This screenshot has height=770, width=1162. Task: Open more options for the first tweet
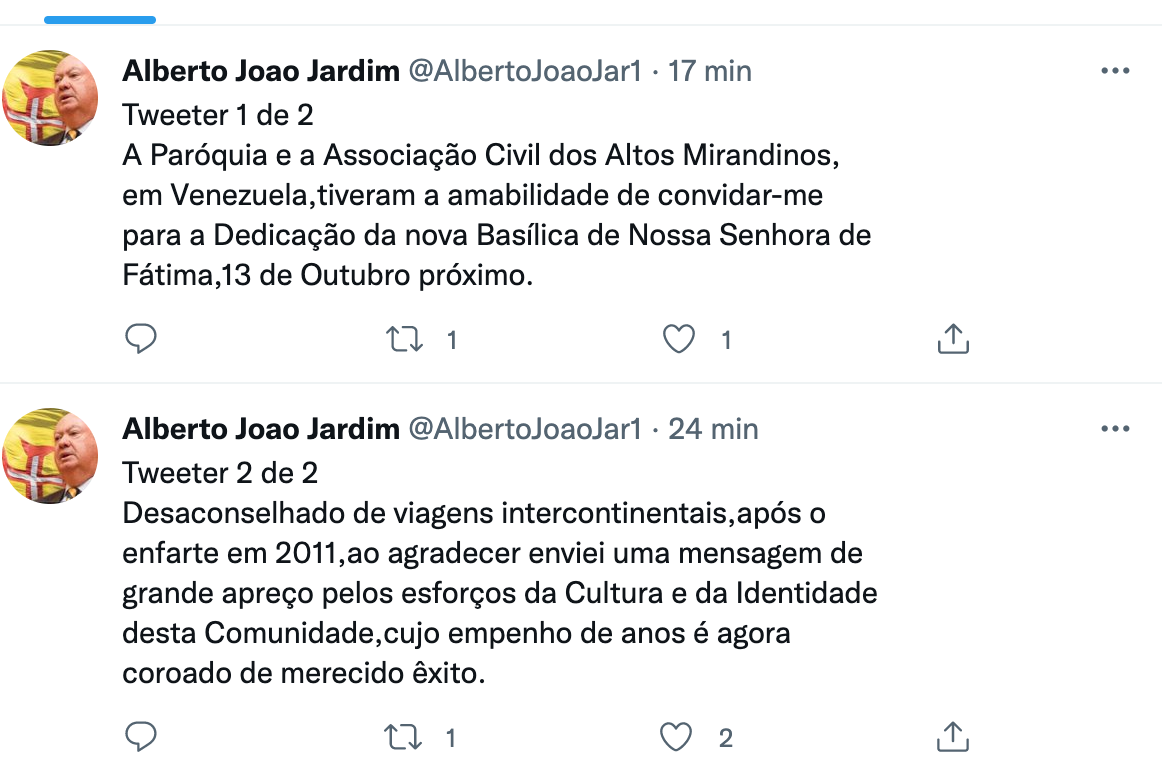(1115, 71)
